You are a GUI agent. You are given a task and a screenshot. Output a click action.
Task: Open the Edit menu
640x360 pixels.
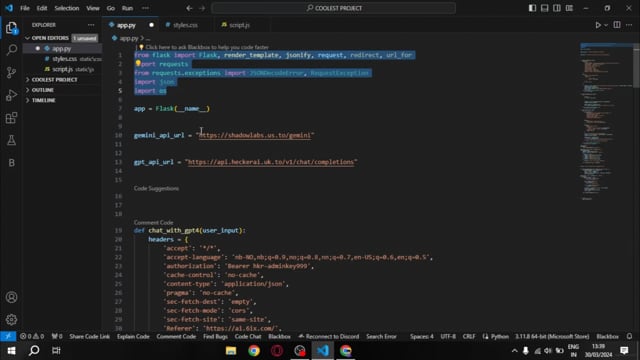42,8
